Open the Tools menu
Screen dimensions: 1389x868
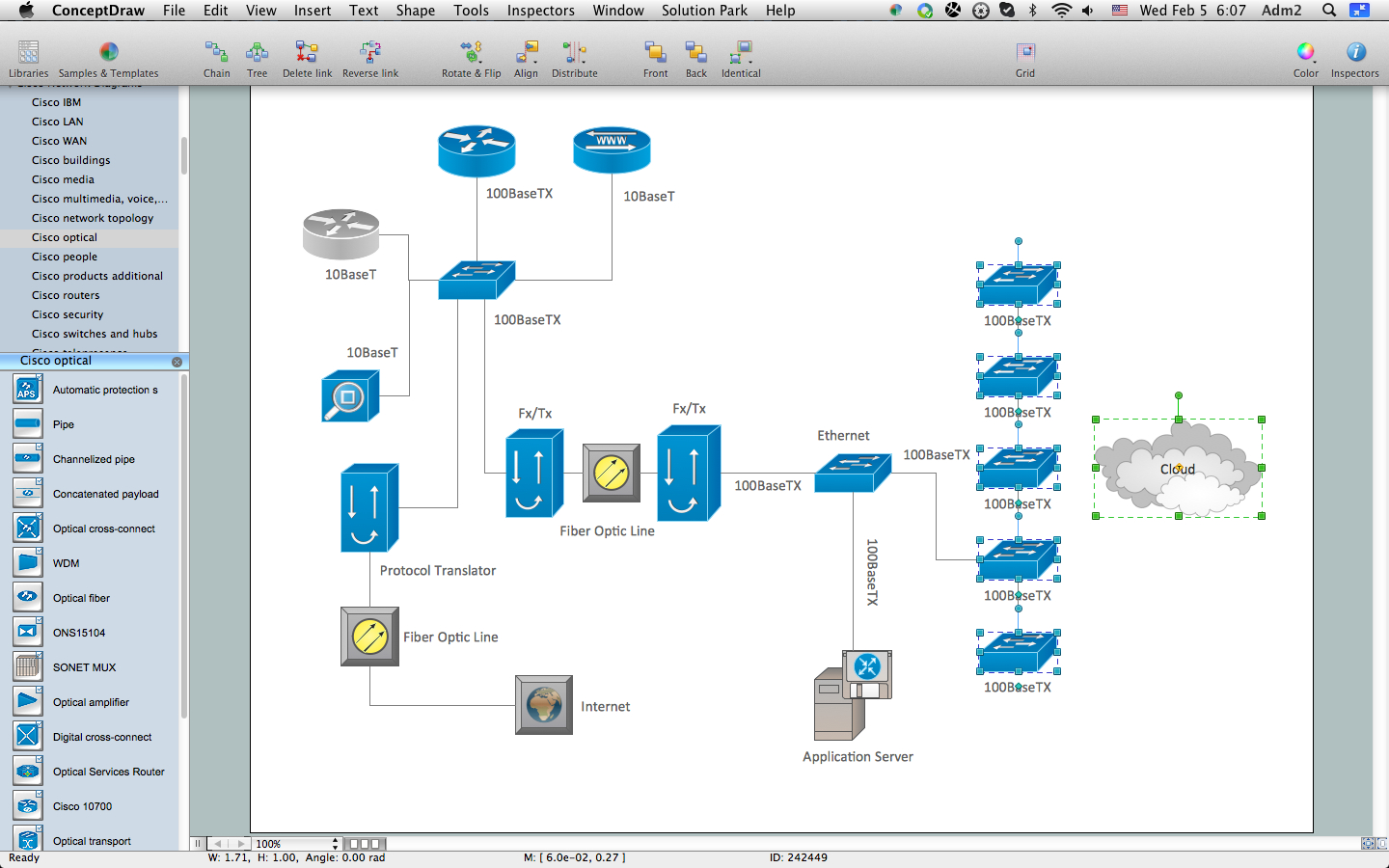(471, 11)
